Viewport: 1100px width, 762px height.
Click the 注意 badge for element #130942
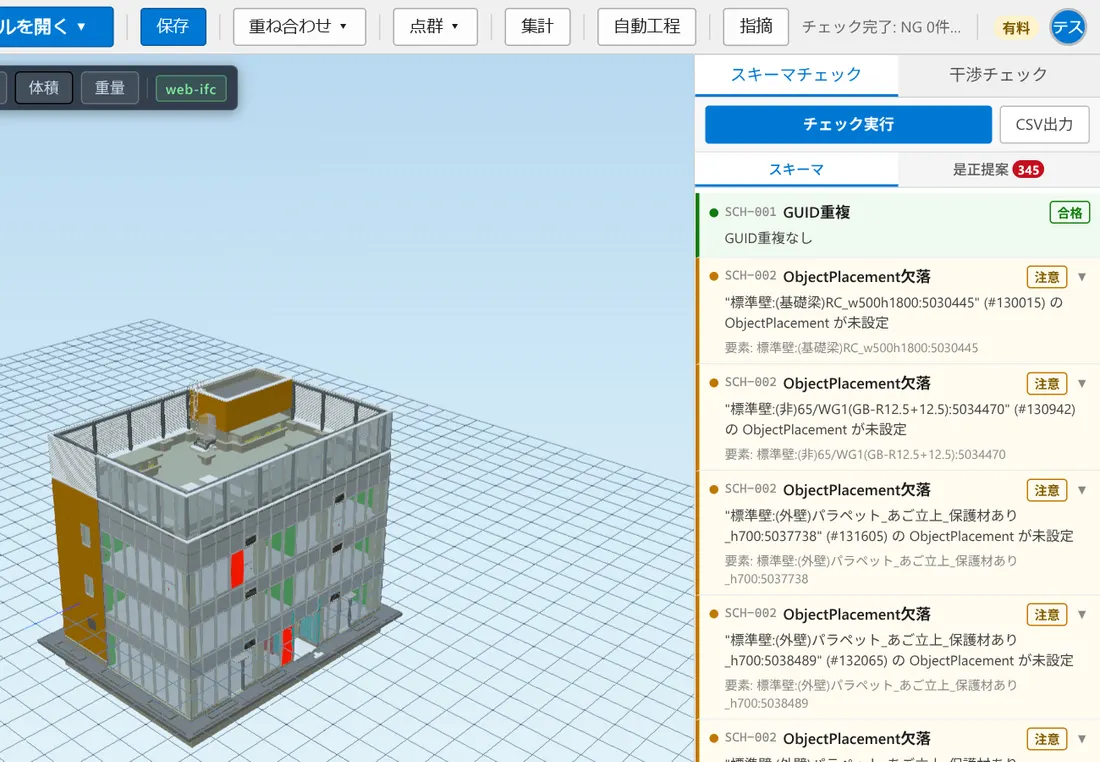pos(1047,384)
